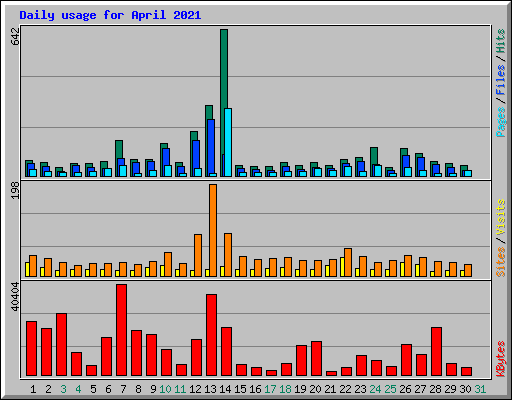Screen dimensions: 512x400
Task: Click the chart title 'Daily usage for April 2021'
Action: (x=110, y=15)
